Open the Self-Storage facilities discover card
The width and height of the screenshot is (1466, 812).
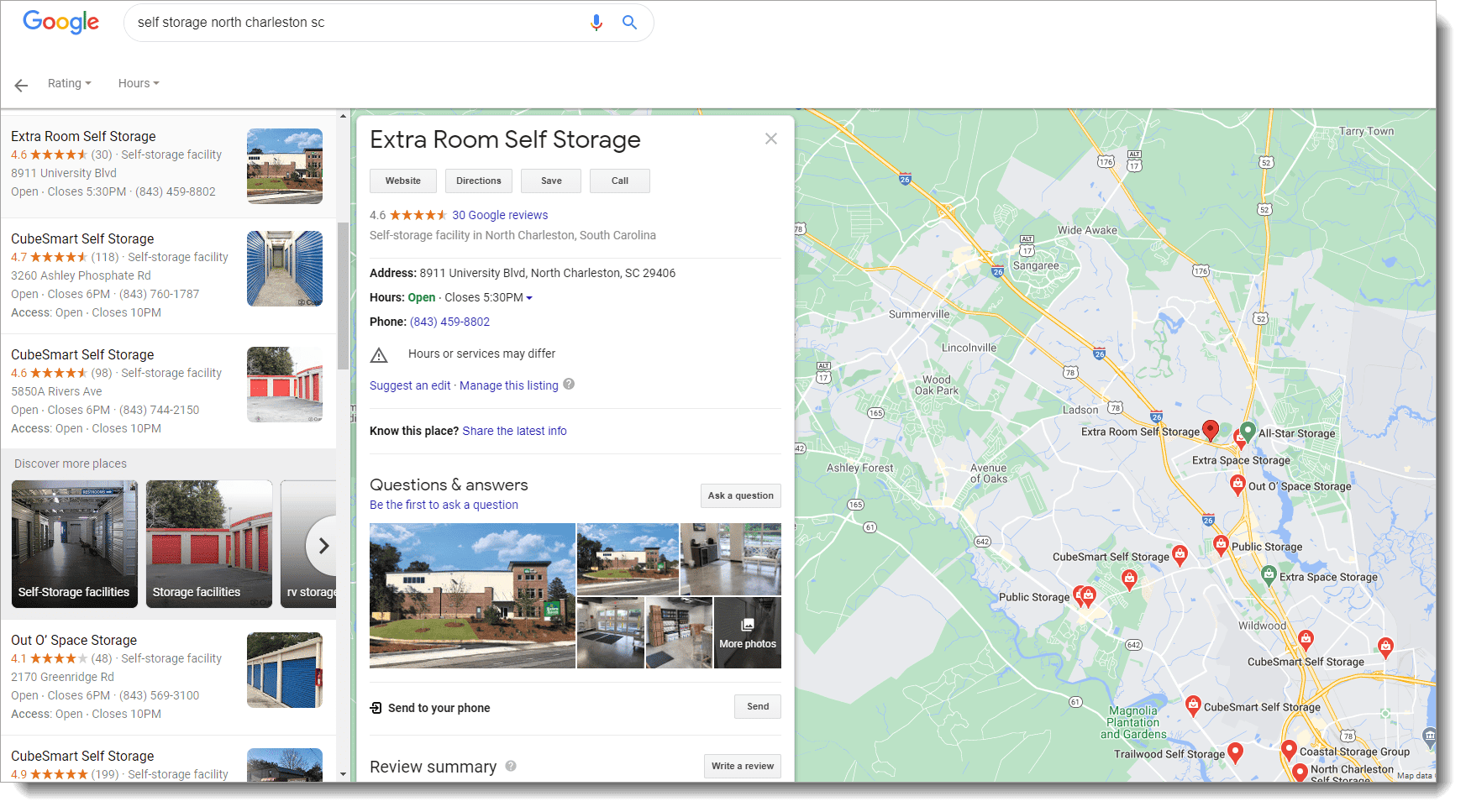(x=75, y=544)
